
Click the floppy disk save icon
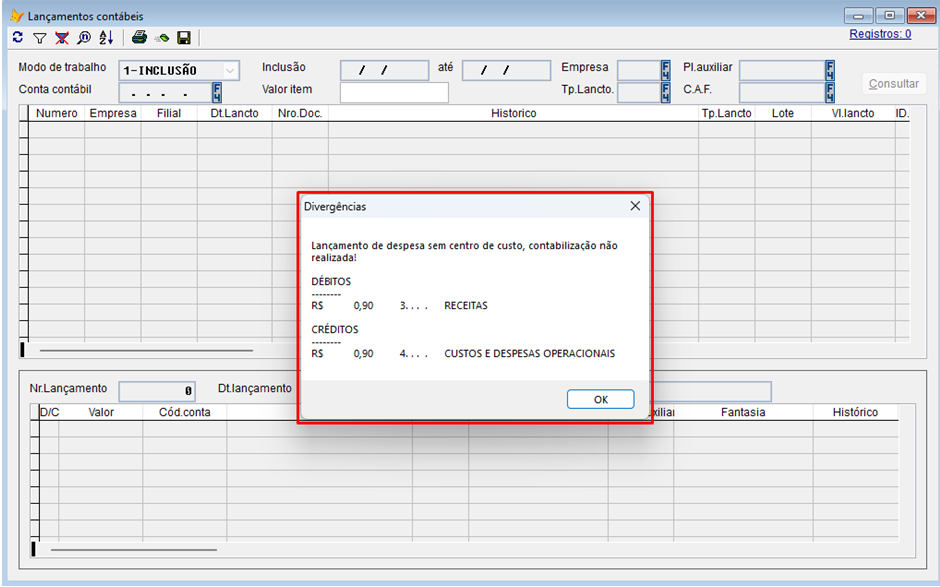tap(184, 37)
